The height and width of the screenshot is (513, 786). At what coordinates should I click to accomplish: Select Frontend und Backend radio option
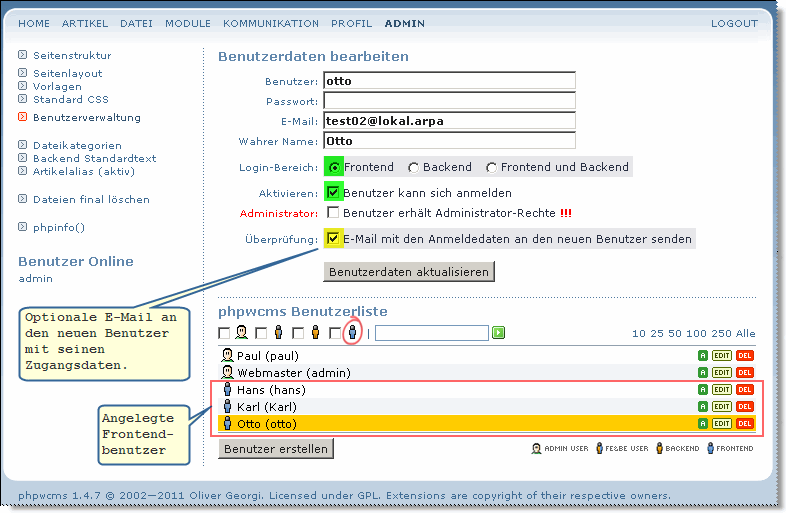coord(491,168)
